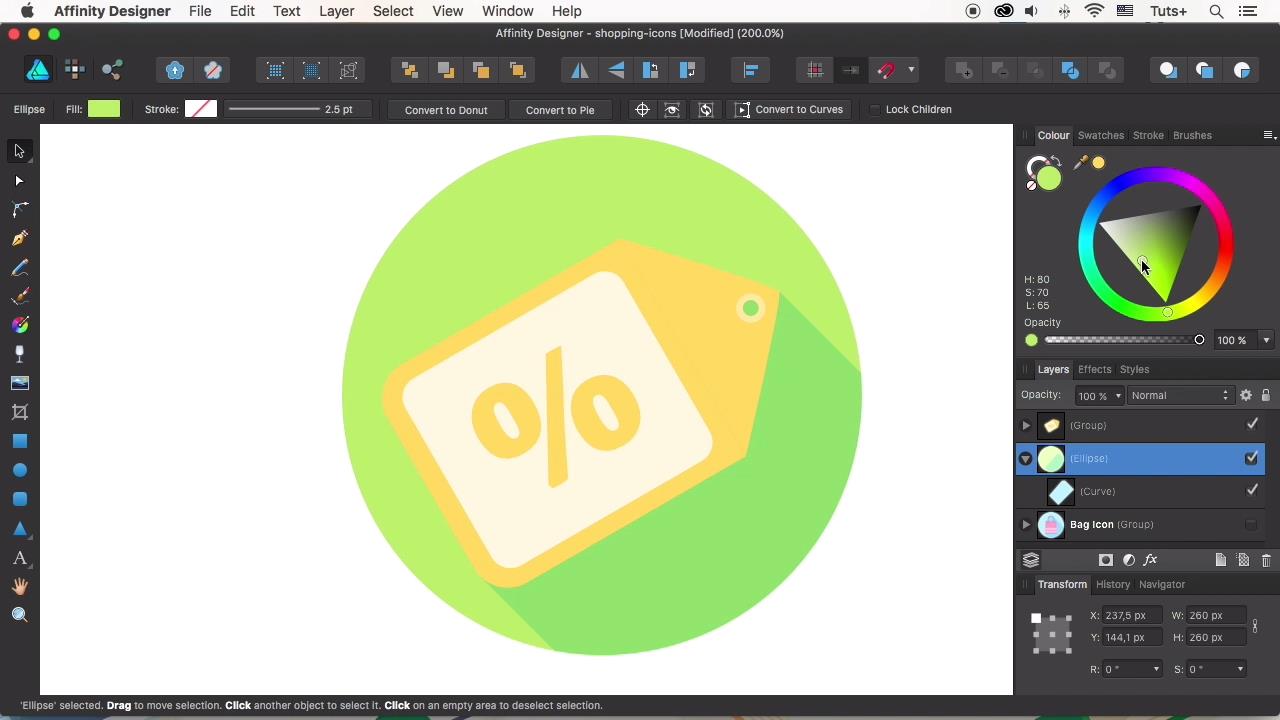1280x720 pixels.
Task: Open shear S value dropdown
Action: tap(1240, 670)
